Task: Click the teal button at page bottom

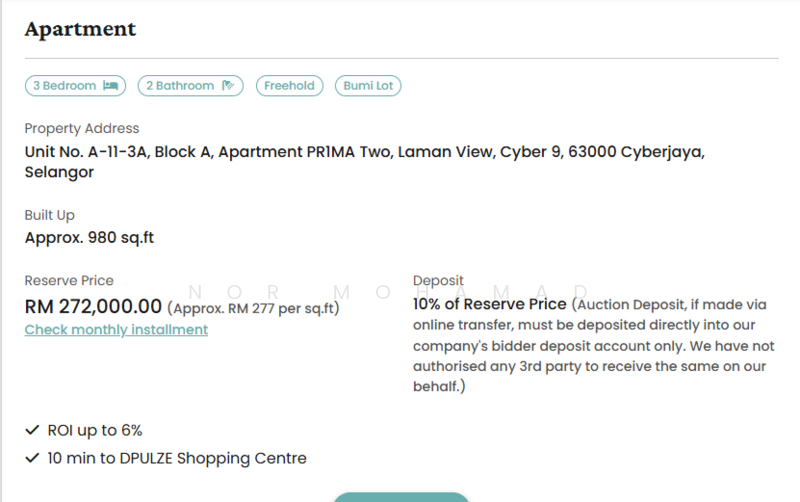Action: (400, 497)
